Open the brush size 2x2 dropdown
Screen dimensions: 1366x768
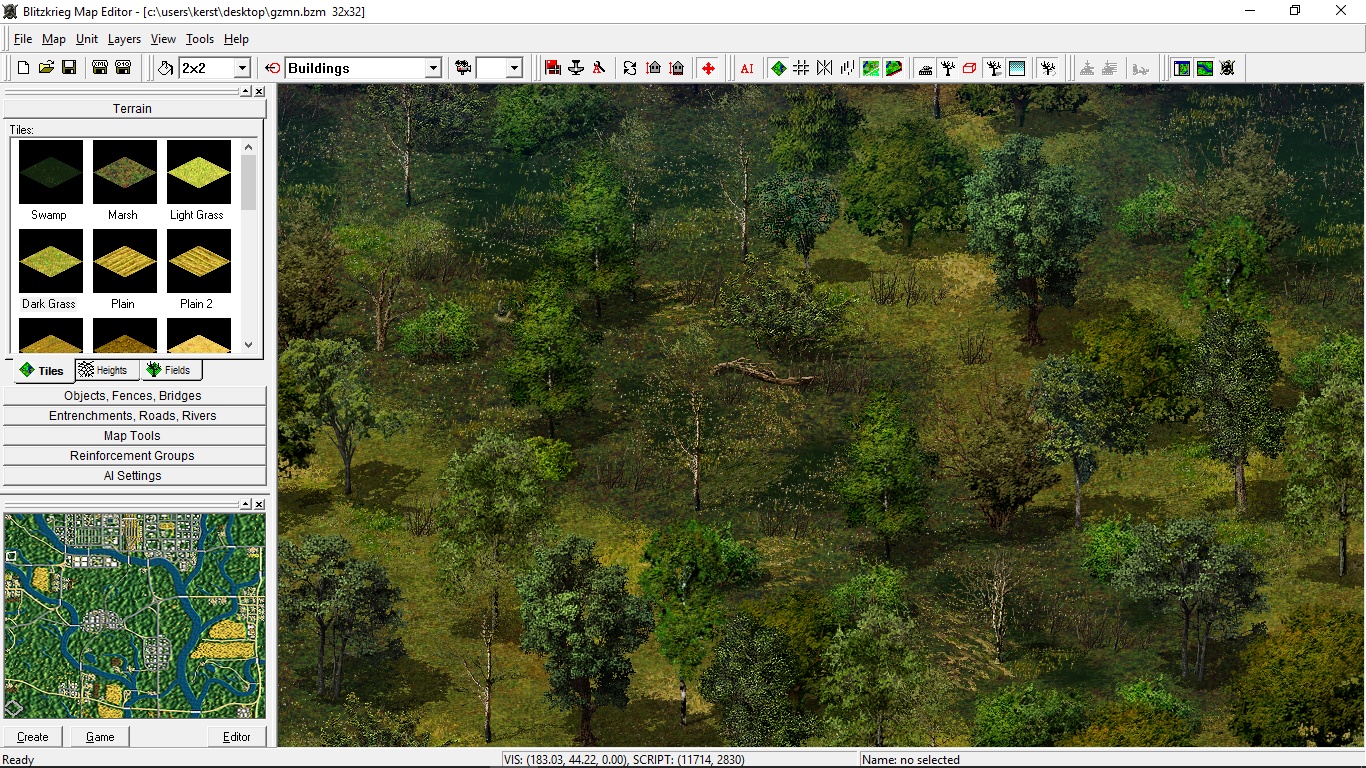(241, 68)
